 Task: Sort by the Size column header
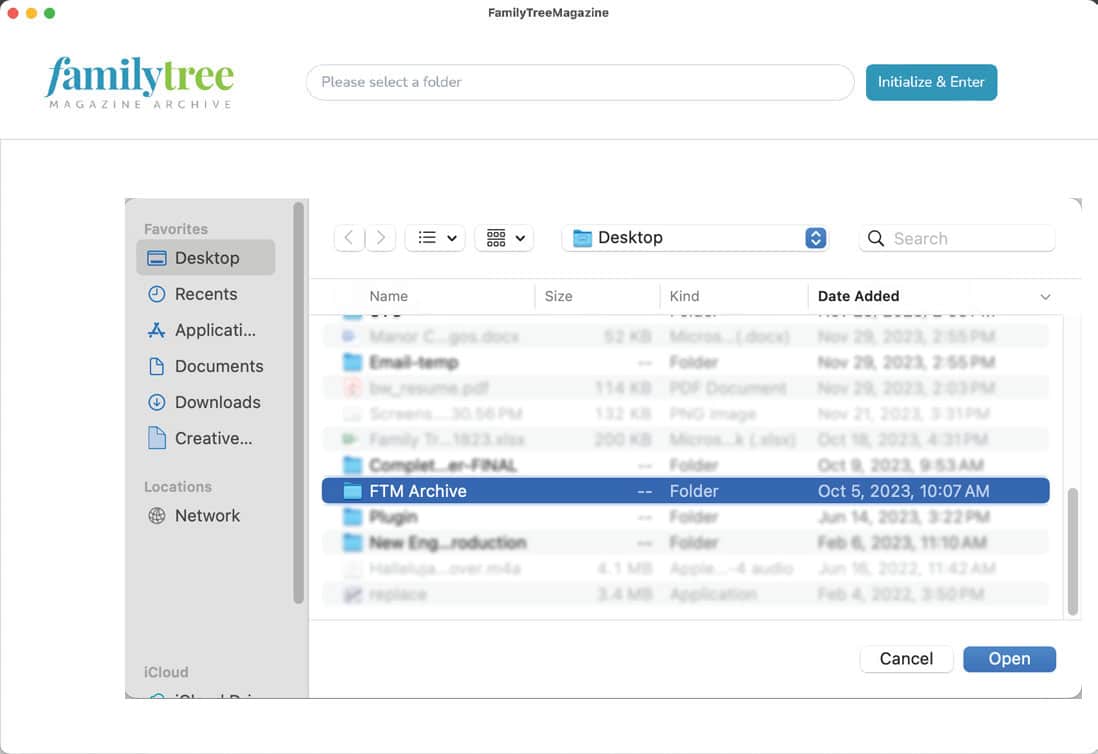point(558,296)
